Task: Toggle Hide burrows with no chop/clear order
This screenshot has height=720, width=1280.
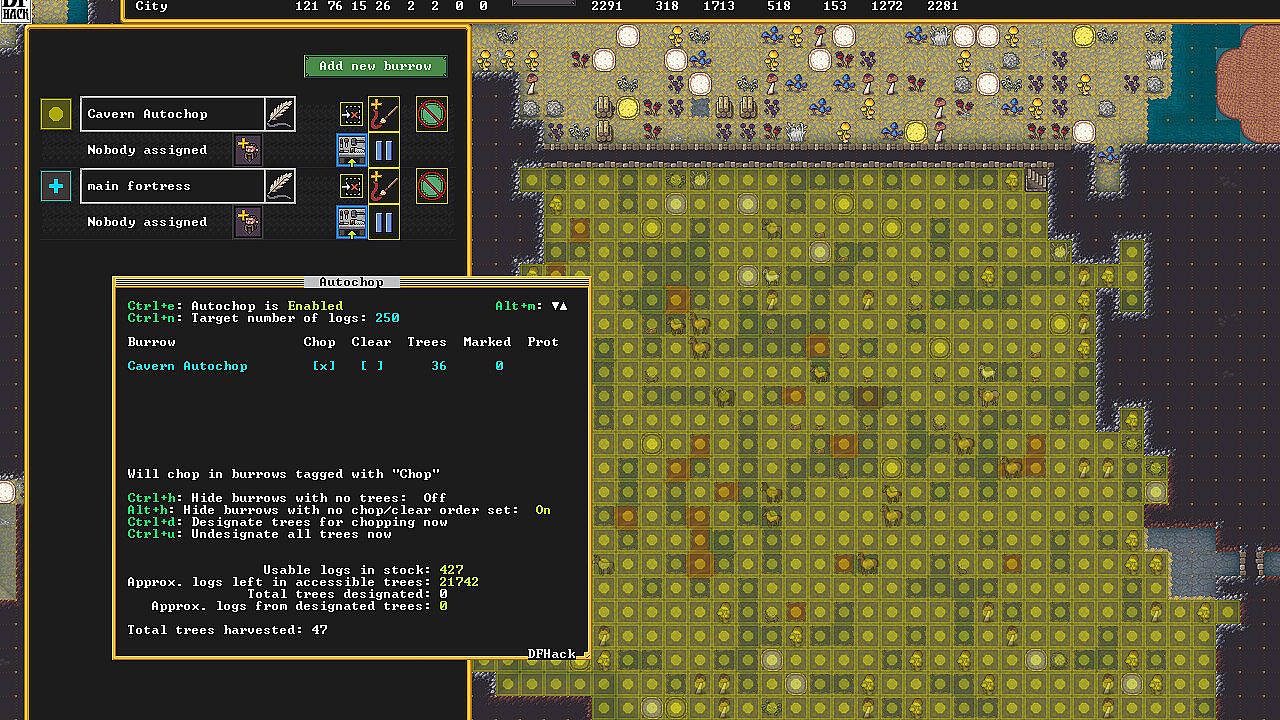Action: click(339, 510)
